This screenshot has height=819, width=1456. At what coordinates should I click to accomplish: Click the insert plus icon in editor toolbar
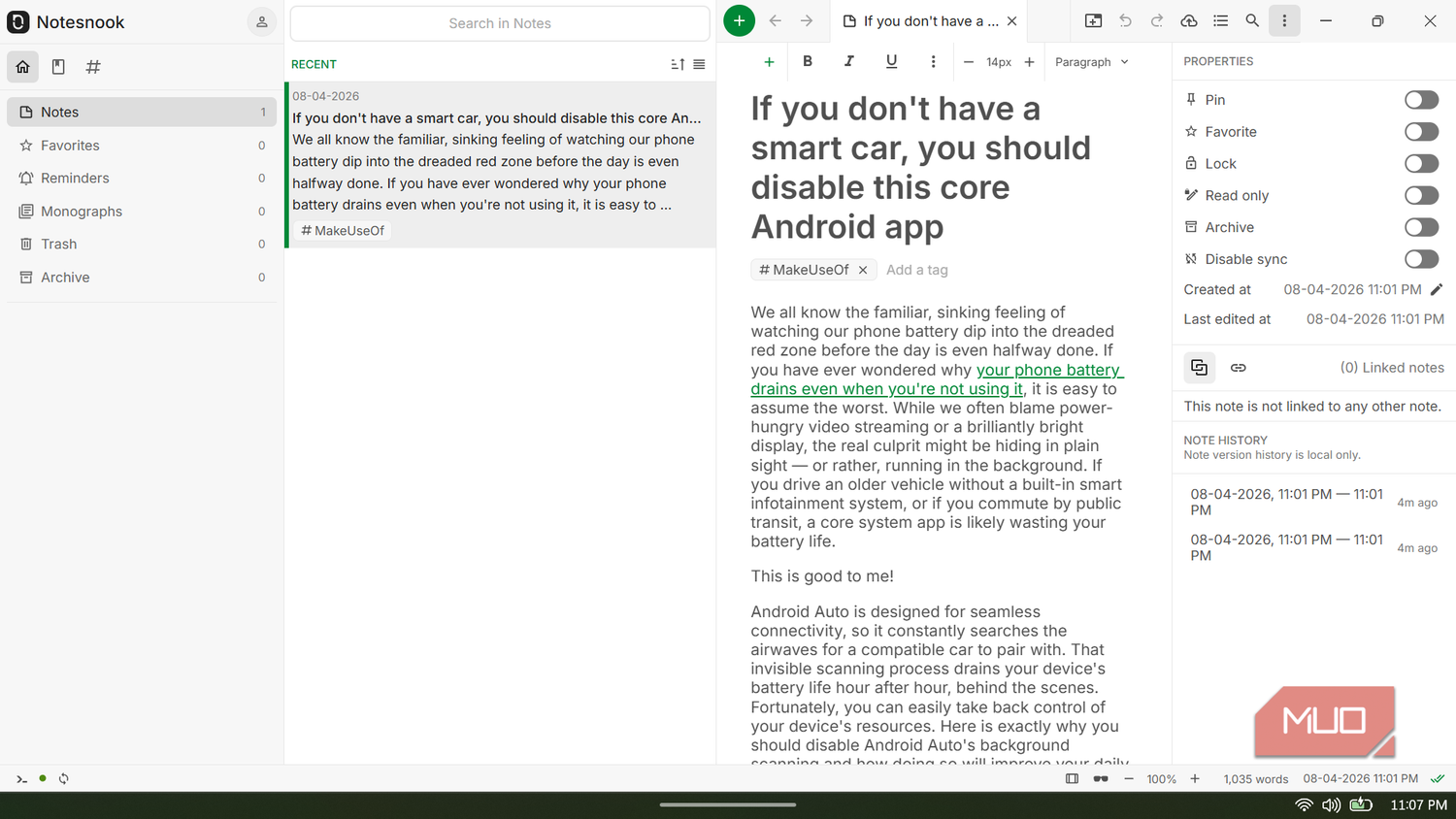pyautogui.click(x=769, y=61)
